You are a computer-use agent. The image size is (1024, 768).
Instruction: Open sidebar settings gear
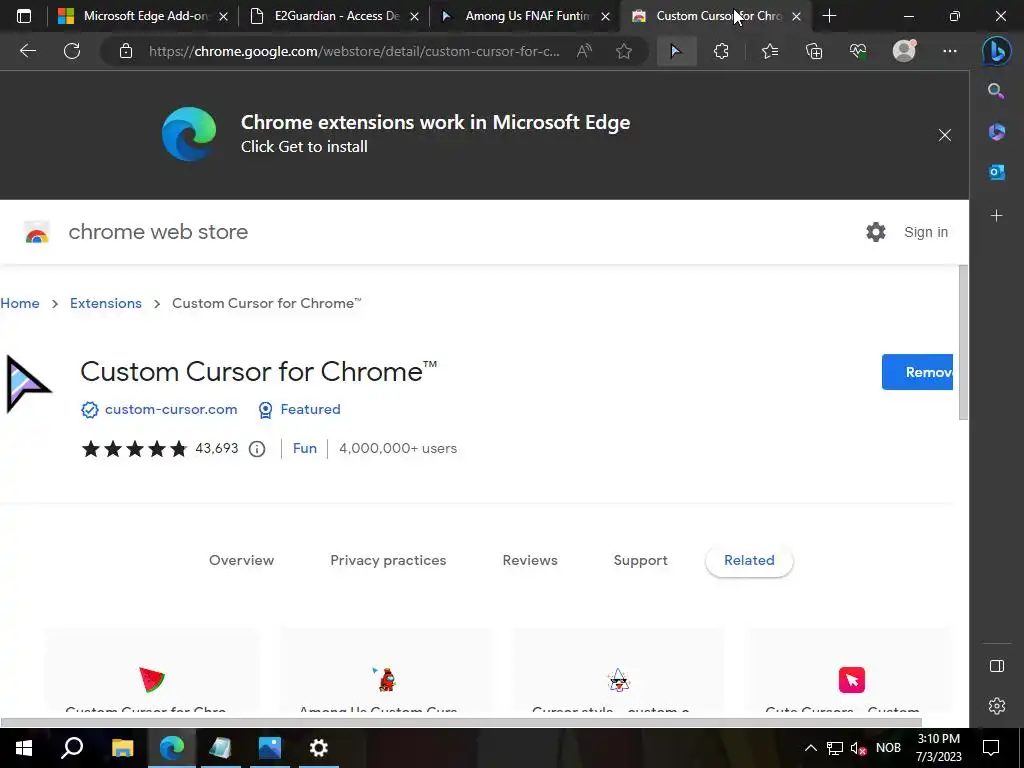[x=997, y=706]
